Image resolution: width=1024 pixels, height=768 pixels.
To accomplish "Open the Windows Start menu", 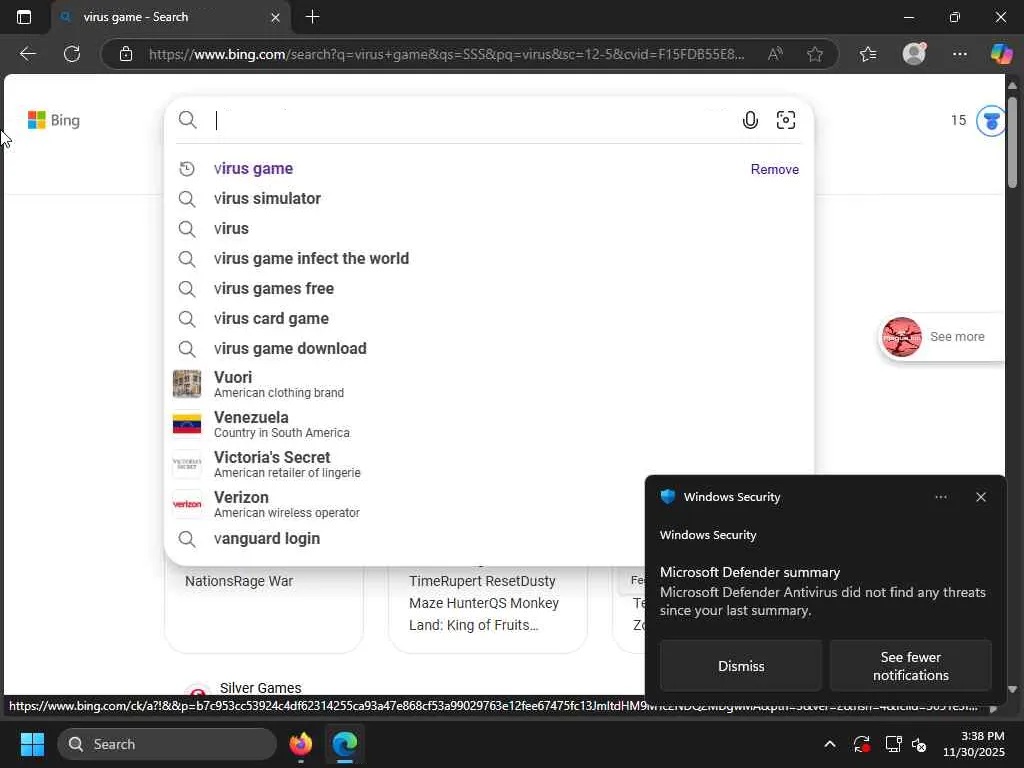I will point(32,744).
